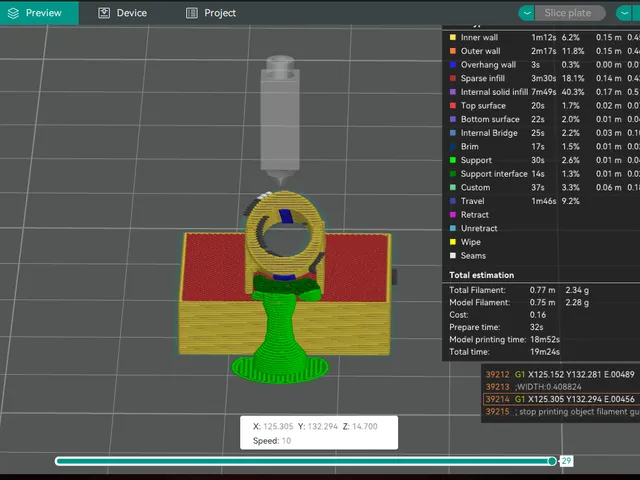Toggle Custom color swatch
The image size is (640, 480).
point(453,187)
